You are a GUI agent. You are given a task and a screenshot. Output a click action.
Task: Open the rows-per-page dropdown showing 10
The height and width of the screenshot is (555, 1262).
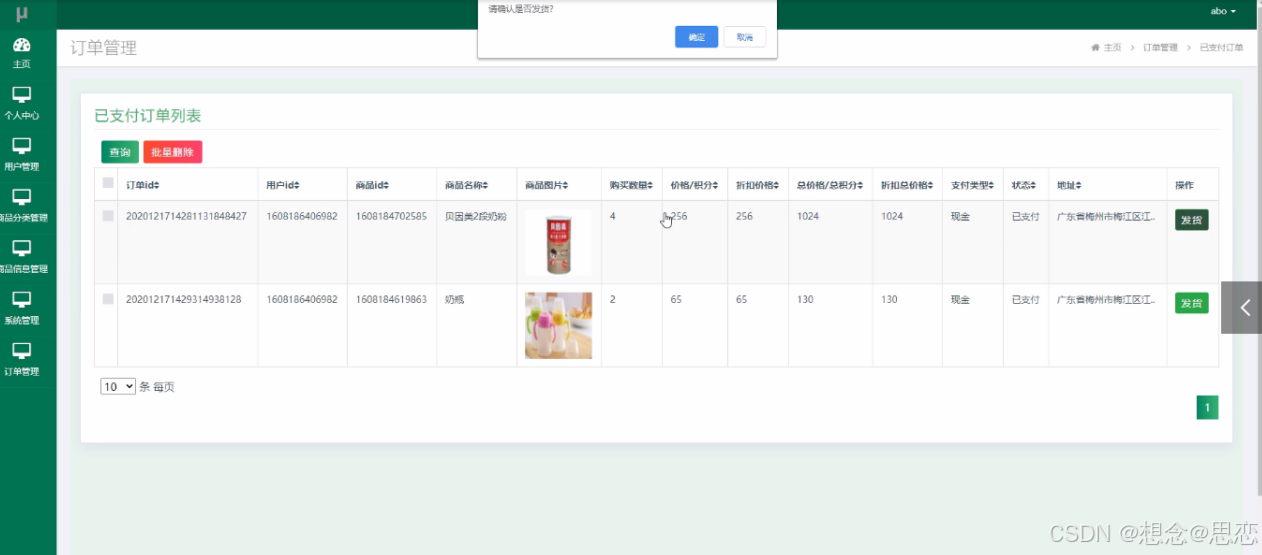click(118, 386)
